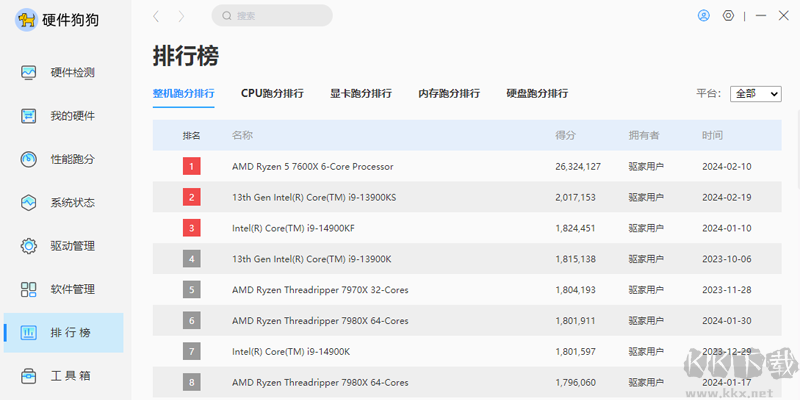This screenshot has width=800, height=400.
Task: Click the score 1,796,060
Action: pyautogui.click(x=576, y=383)
